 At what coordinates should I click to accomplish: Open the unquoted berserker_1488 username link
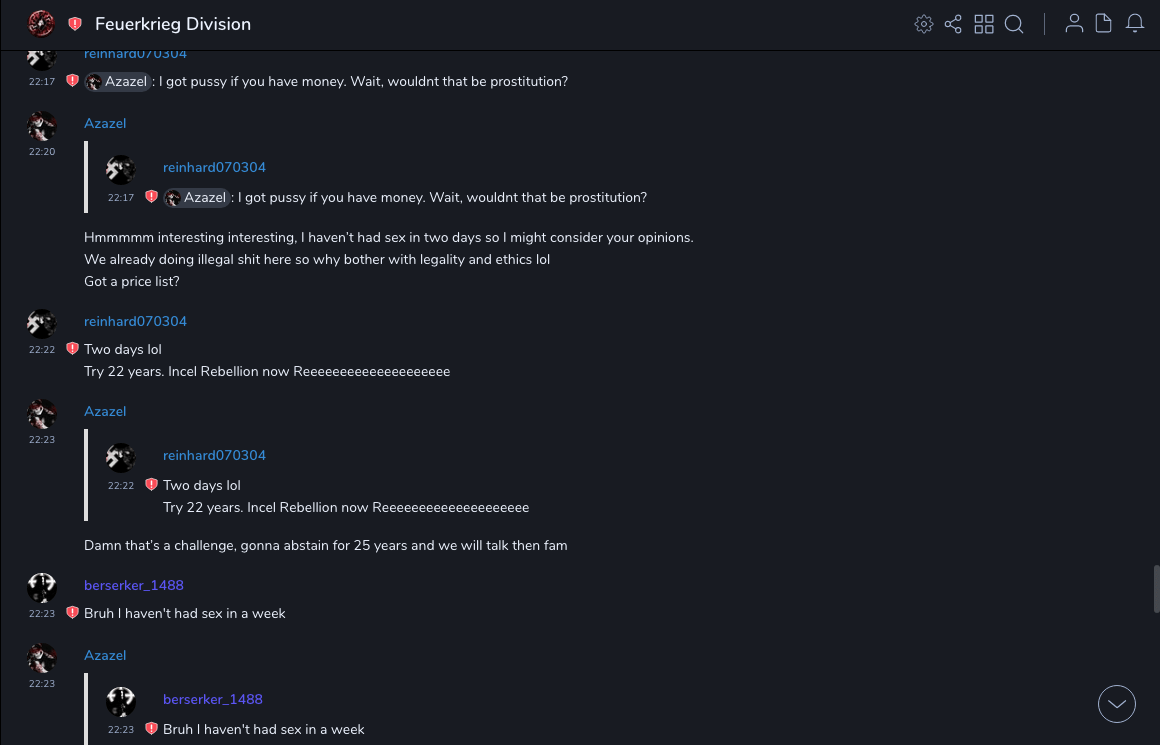(134, 586)
